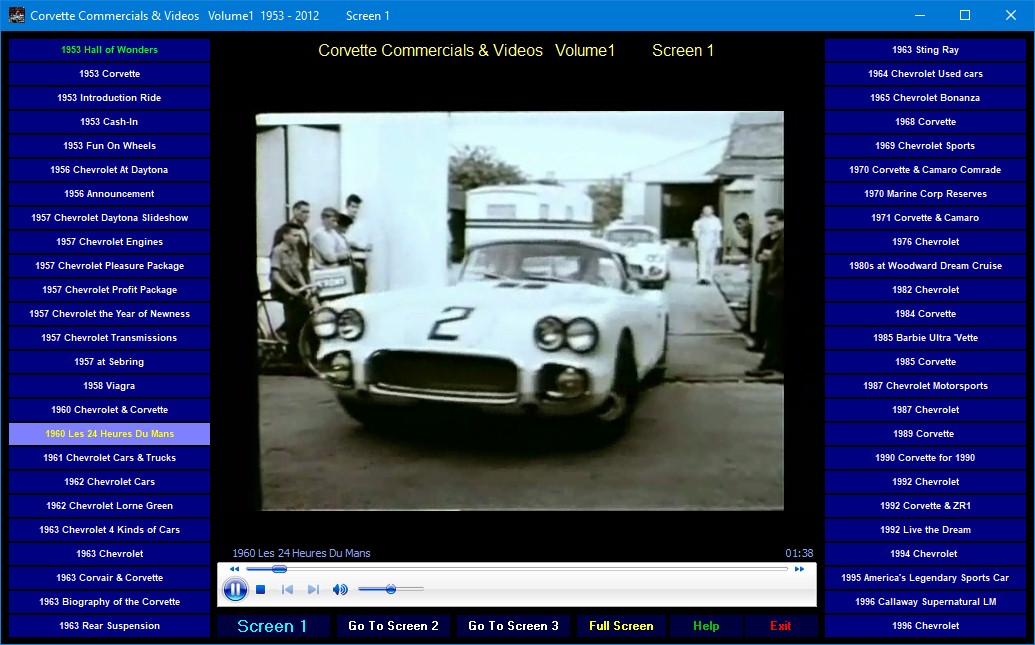Play 1992 Corvette & ZR1
1035x645 pixels.
click(x=925, y=506)
